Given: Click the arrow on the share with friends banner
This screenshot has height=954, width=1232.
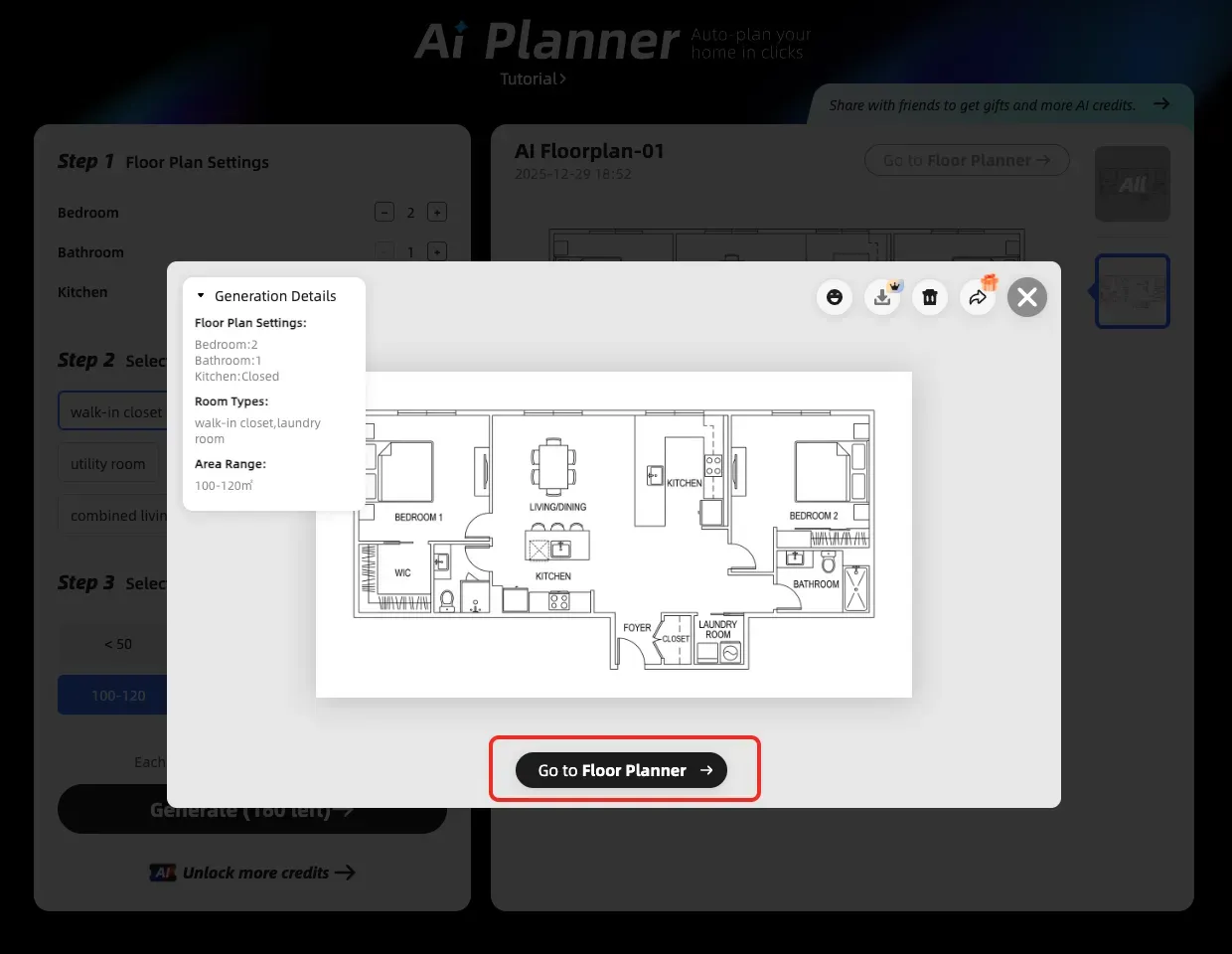Looking at the screenshot, I should (1160, 104).
